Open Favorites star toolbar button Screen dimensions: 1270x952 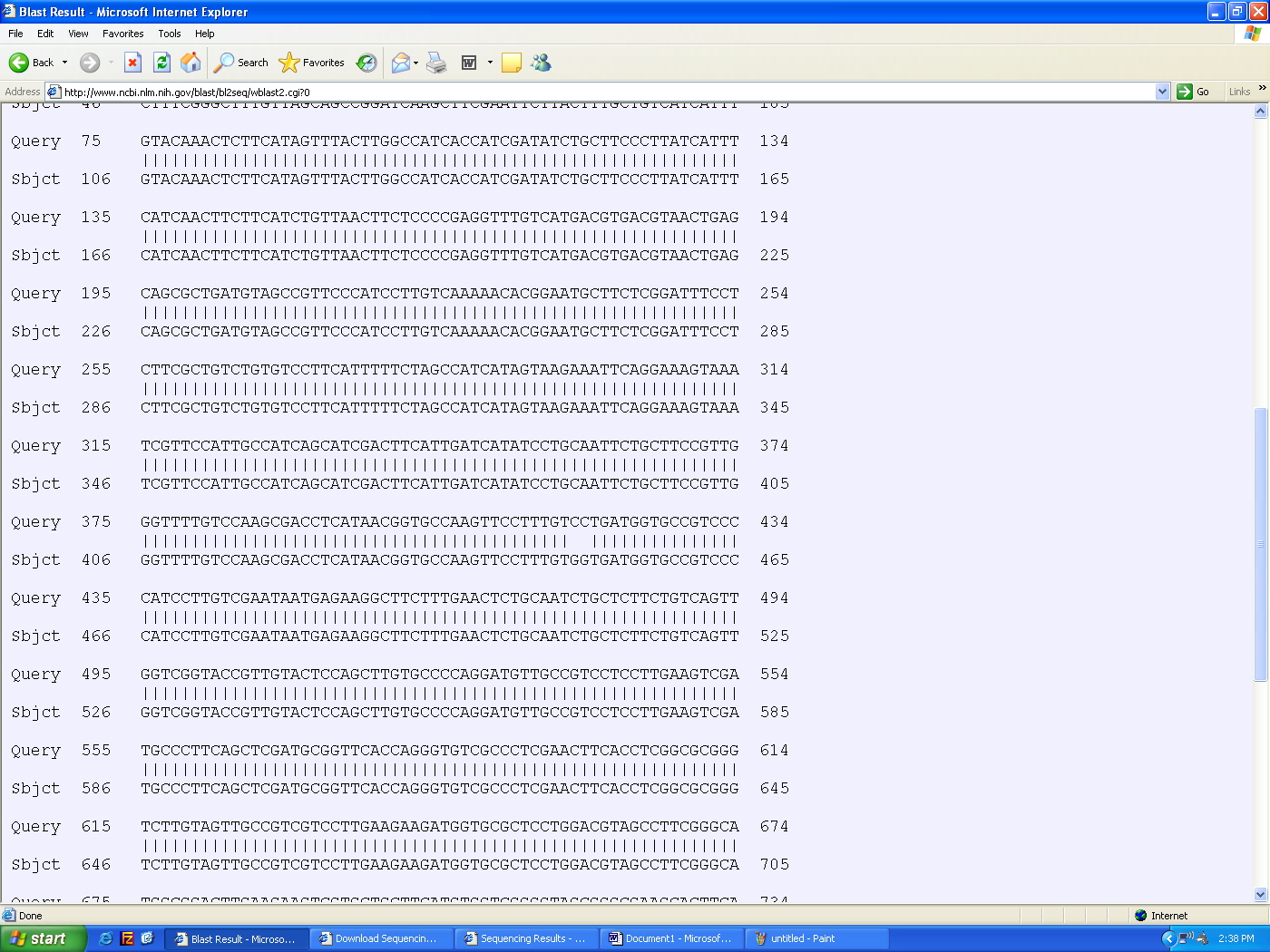(312, 63)
